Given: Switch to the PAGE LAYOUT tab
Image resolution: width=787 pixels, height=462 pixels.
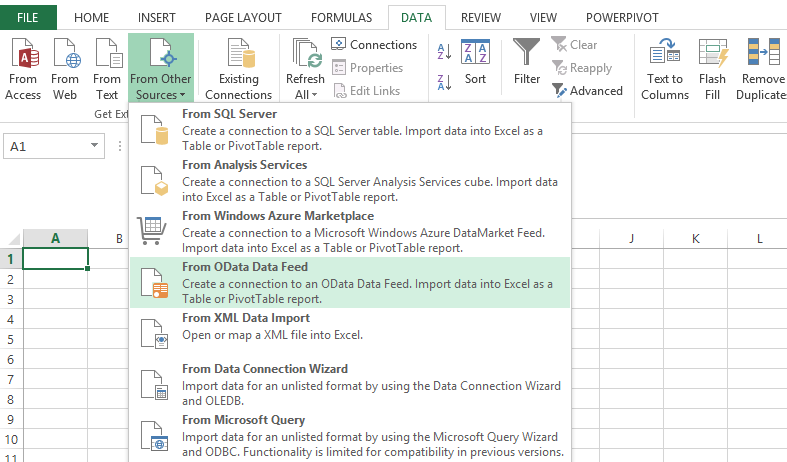Looking at the screenshot, I should (243, 18).
